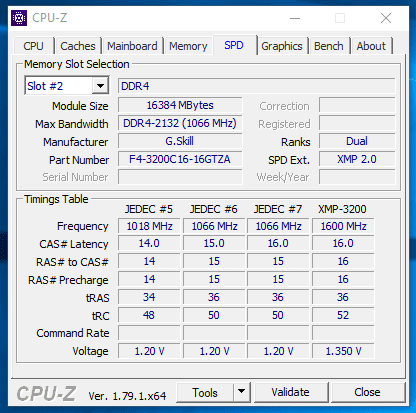This screenshot has height=413, width=416.
Task: Click the Validate button
Action: pos(290,392)
